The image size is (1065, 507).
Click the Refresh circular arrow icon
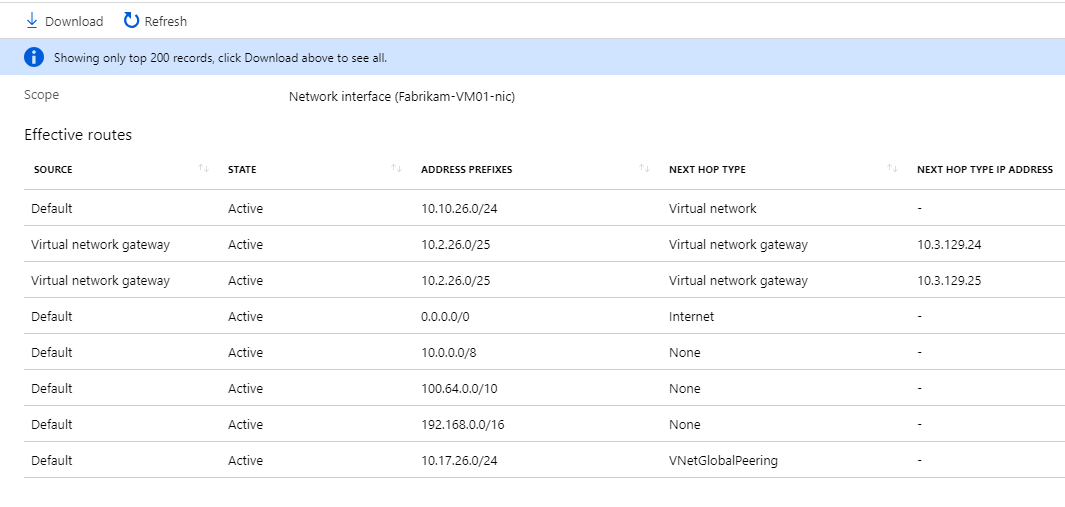tap(131, 21)
